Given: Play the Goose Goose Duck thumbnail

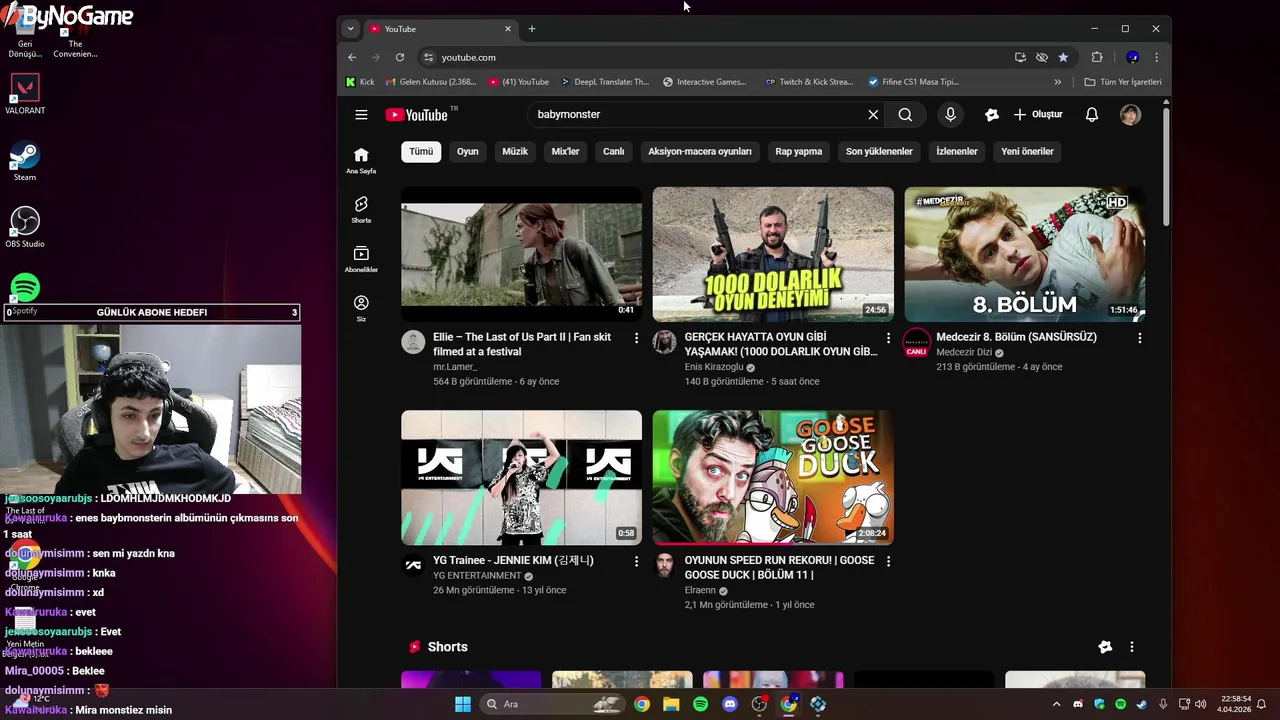Looking at the screenshot, I should 773,477.
